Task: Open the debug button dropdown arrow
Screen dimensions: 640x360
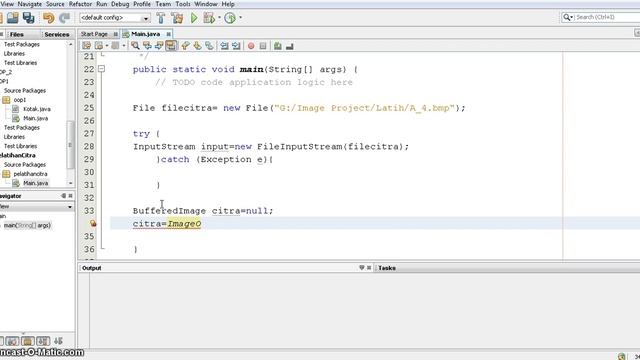Action: (219, 18)
